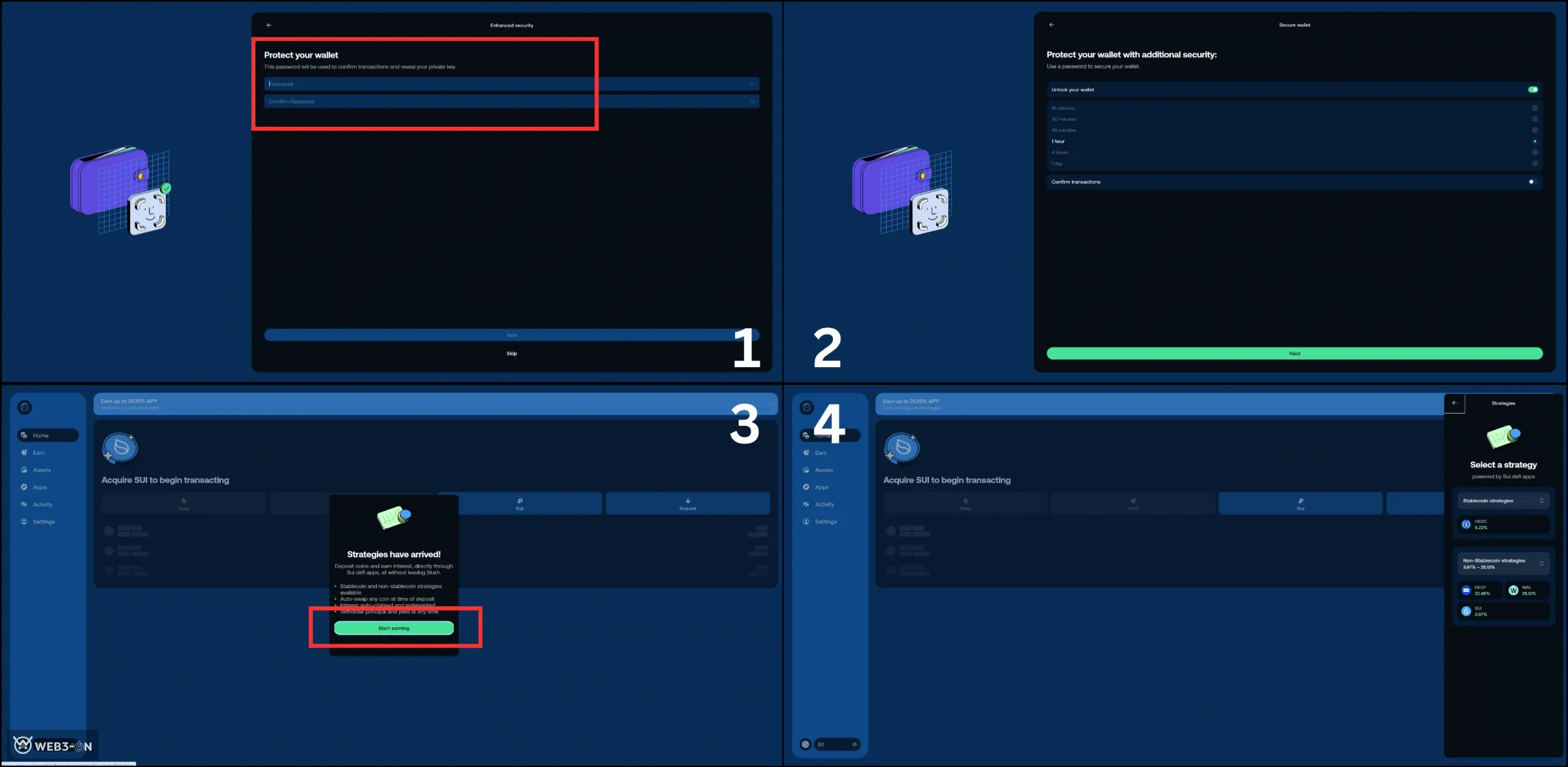The image size is (1568, 767).
Task: Expand Non-Stablecoin strategies dropdown
Action: [1541, 564]
